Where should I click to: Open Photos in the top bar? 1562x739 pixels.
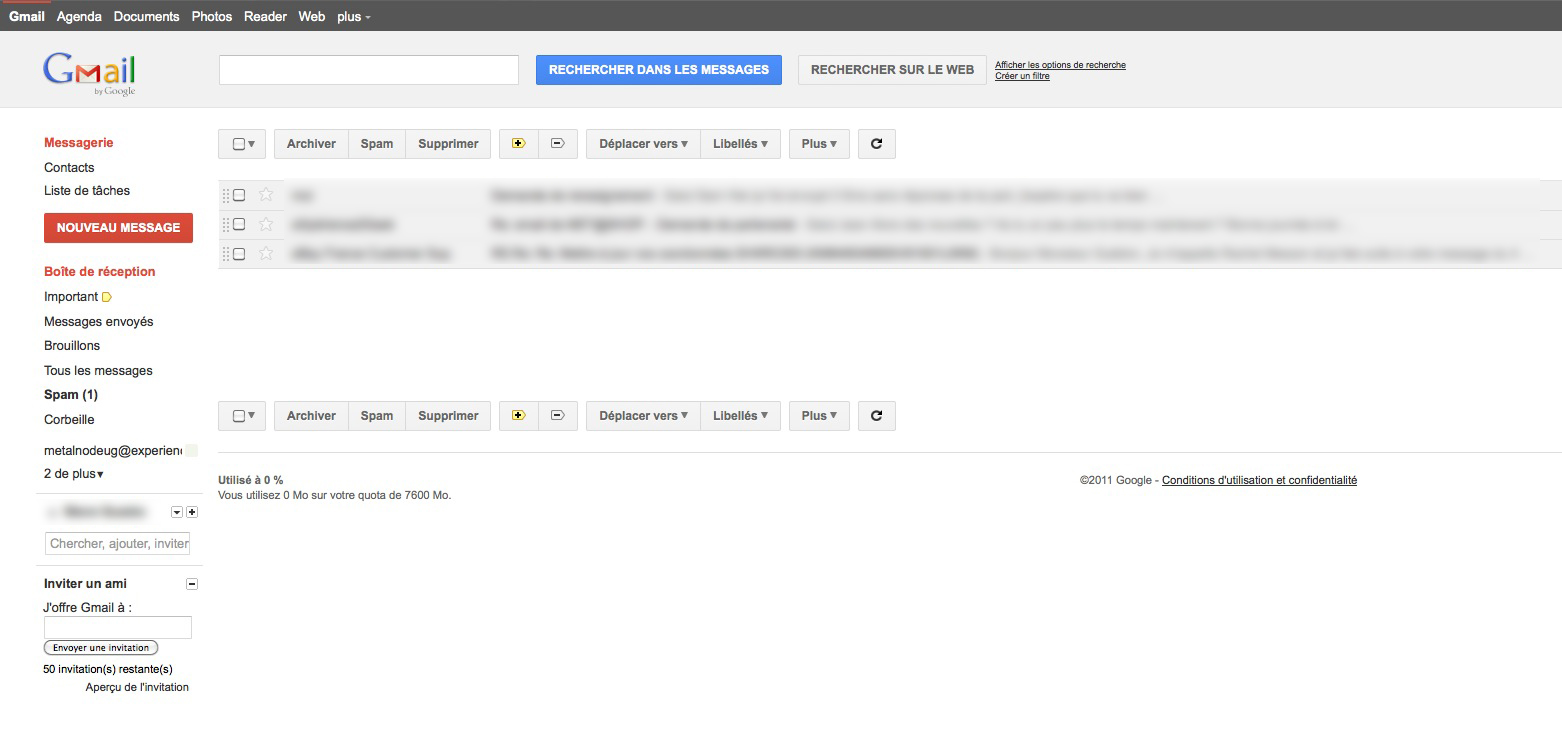pyautogui.click(x=212, y=16)
